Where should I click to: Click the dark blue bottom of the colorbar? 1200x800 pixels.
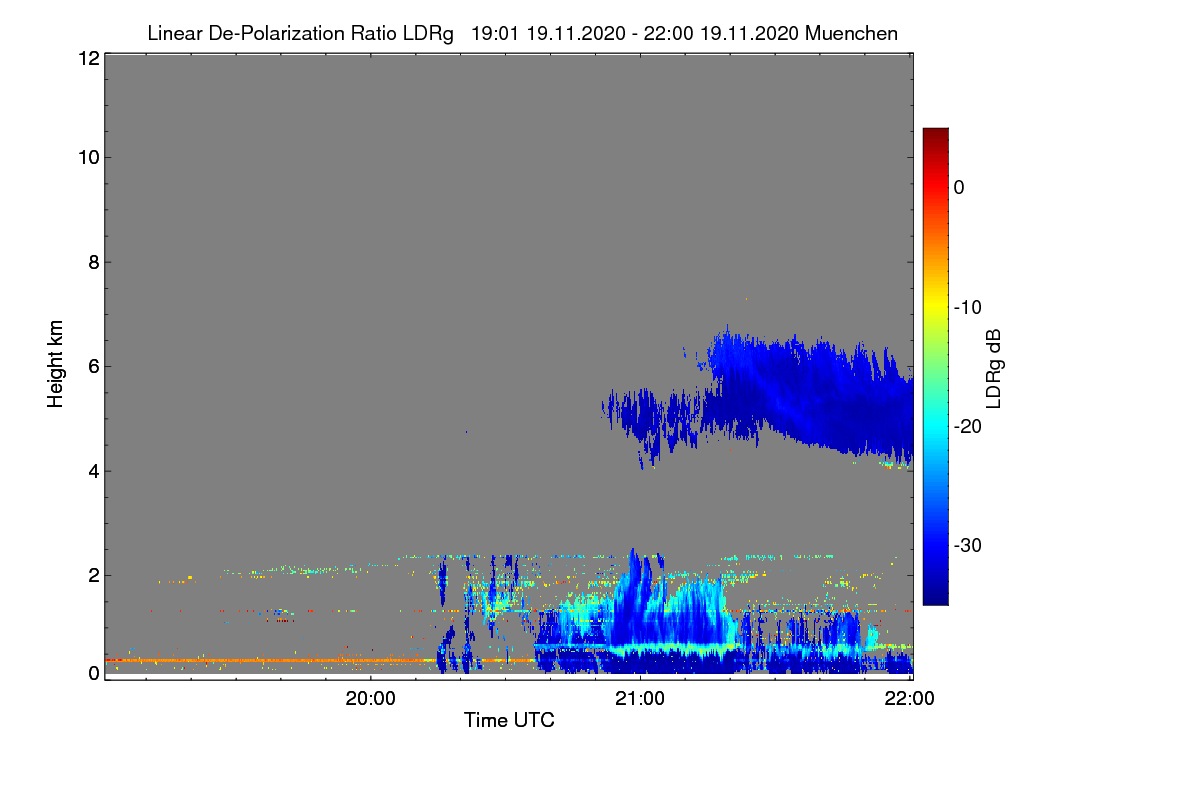coord(935,596)
